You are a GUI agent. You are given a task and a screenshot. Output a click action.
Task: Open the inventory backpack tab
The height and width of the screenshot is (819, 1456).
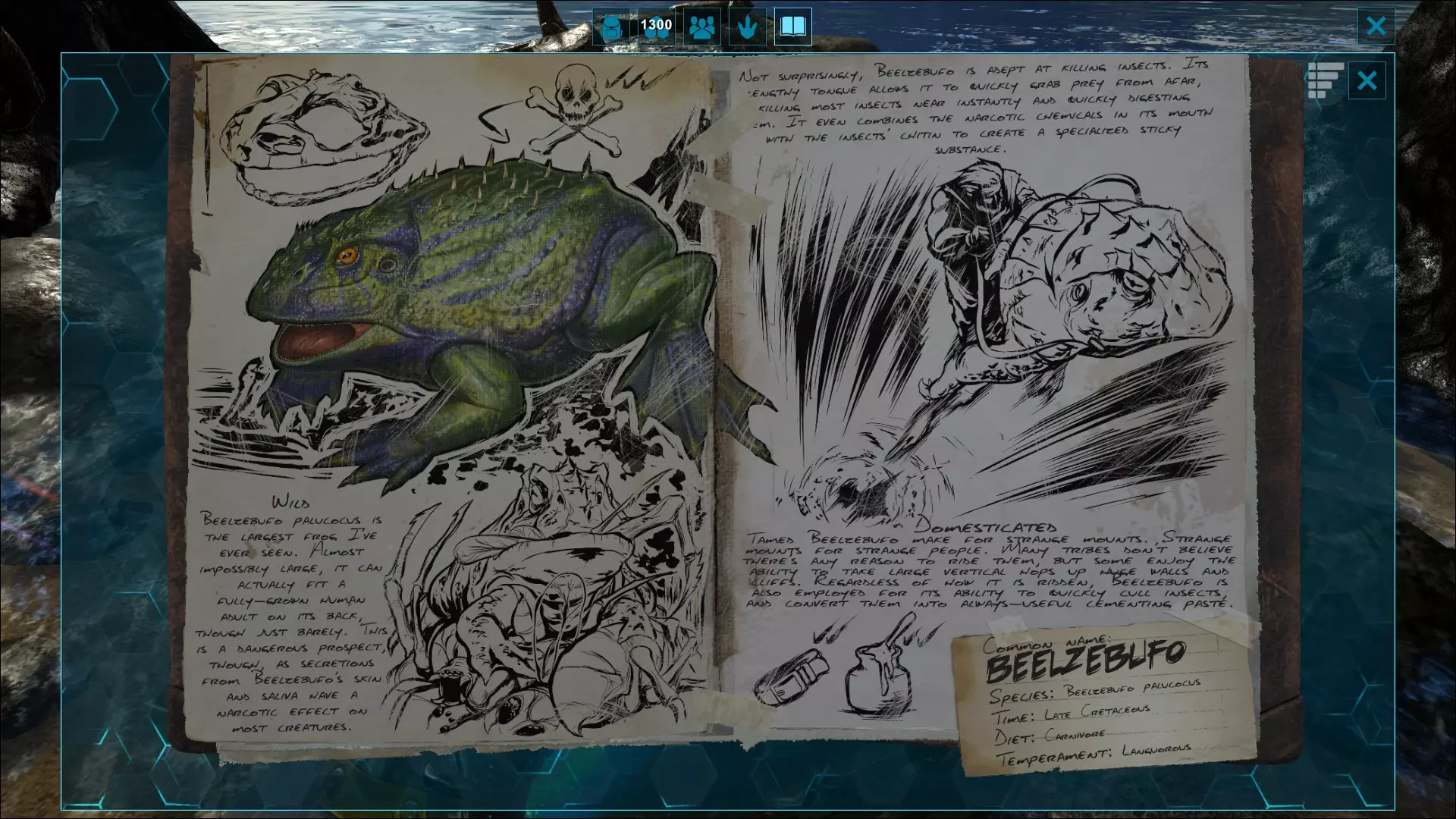click(611, 27)
